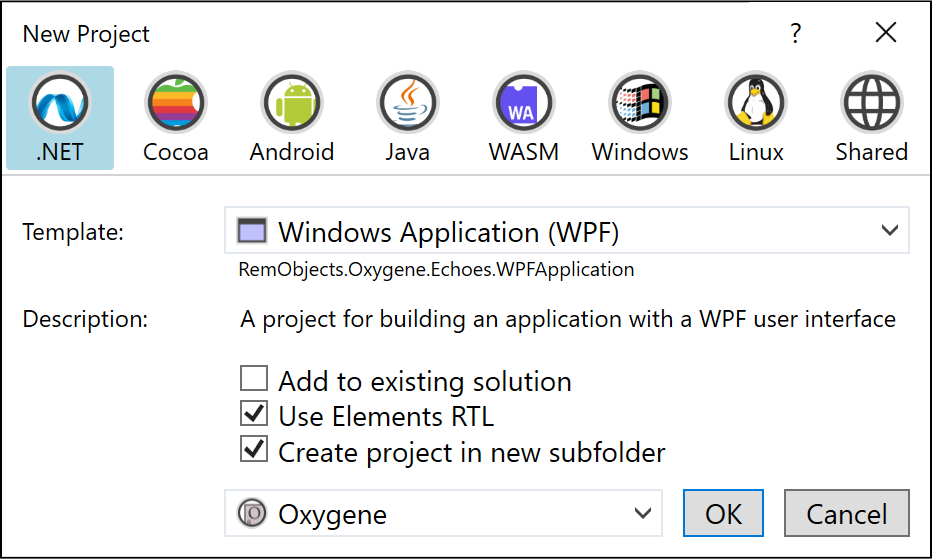Choose the Windows flag platform icon
The image size is (932, 559).
[640, 103]
